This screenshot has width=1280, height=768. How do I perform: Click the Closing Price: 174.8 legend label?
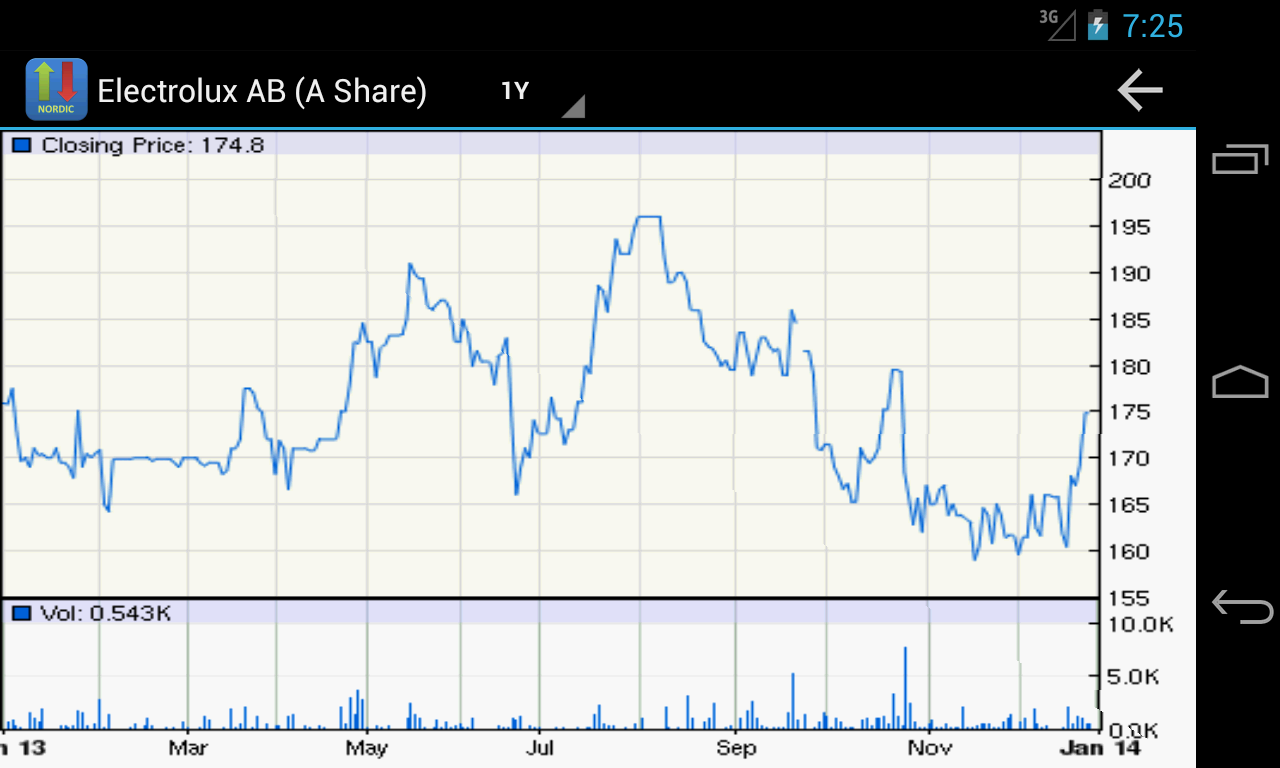153,145
